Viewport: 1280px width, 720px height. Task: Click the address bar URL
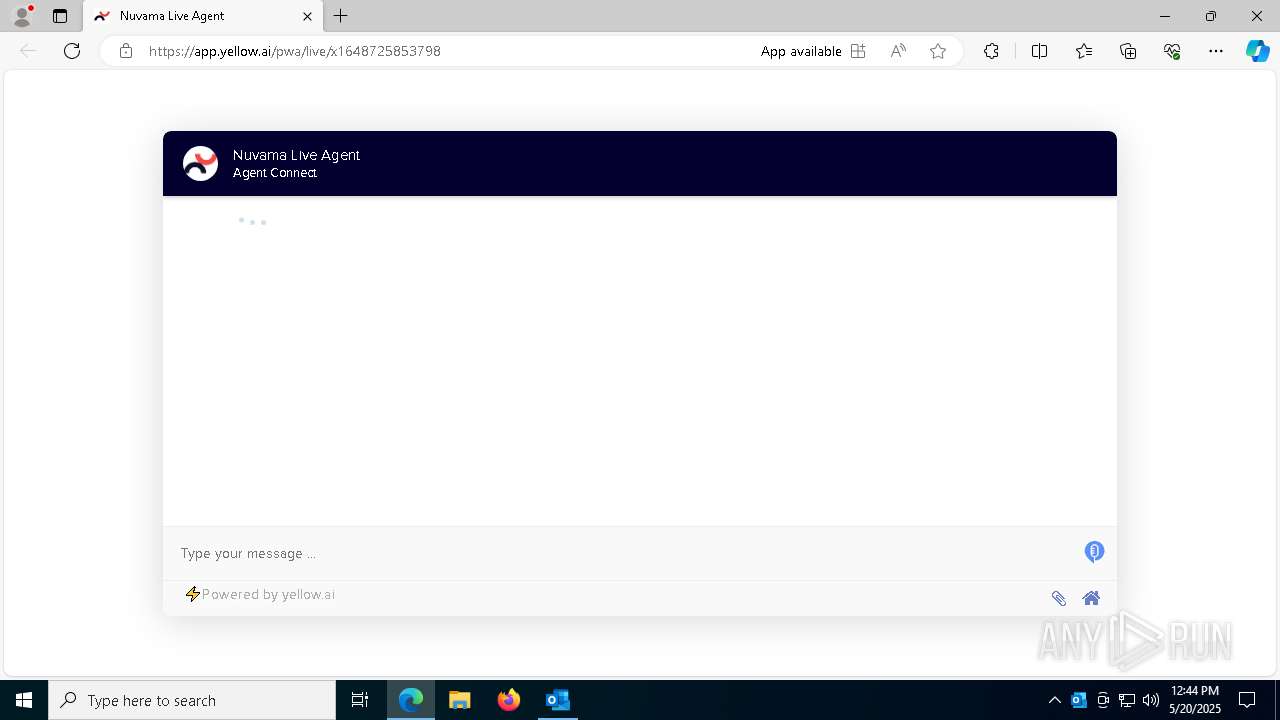(295, 51)
